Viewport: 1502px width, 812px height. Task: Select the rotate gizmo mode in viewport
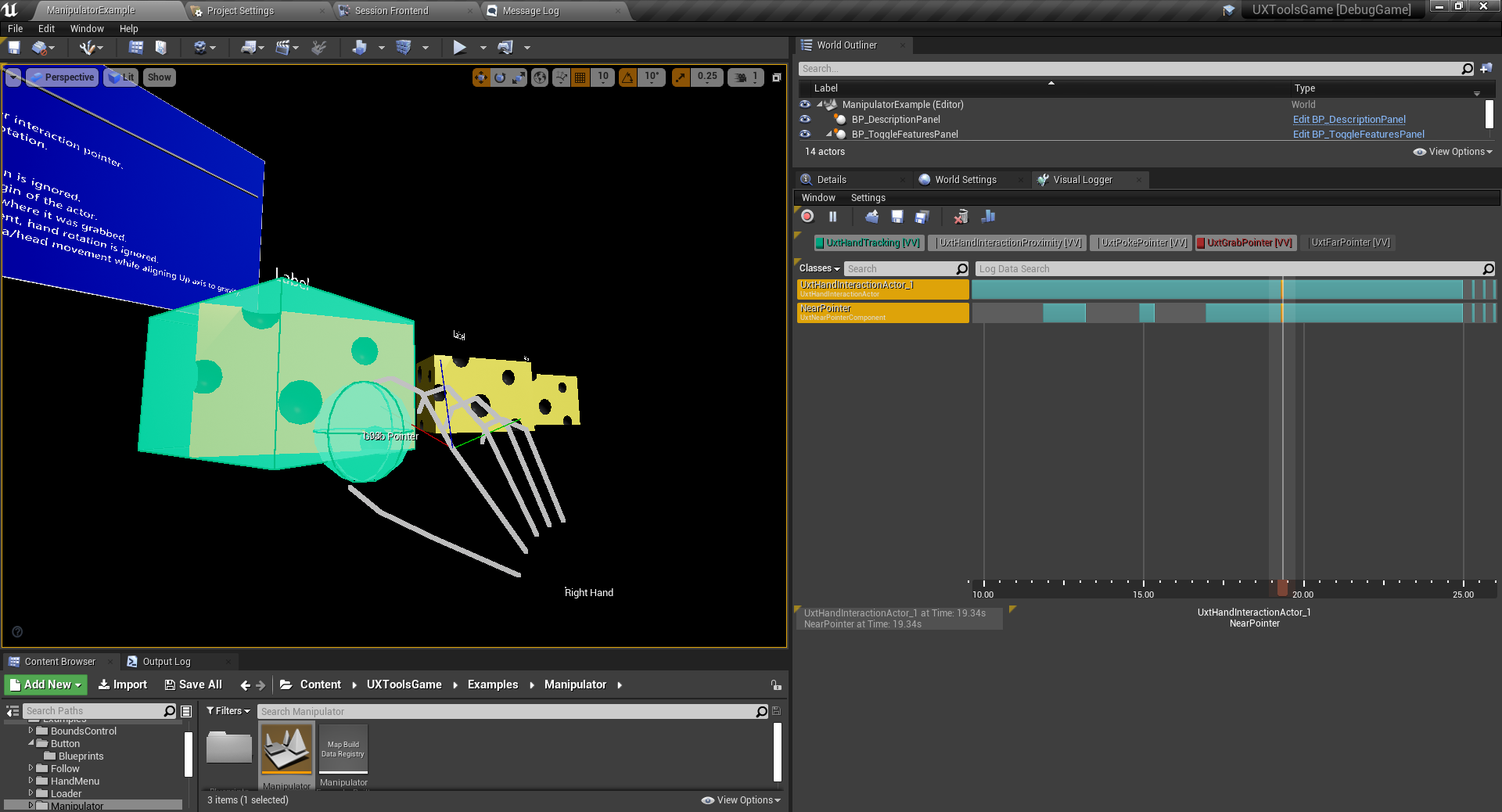[x=500, y=77]
